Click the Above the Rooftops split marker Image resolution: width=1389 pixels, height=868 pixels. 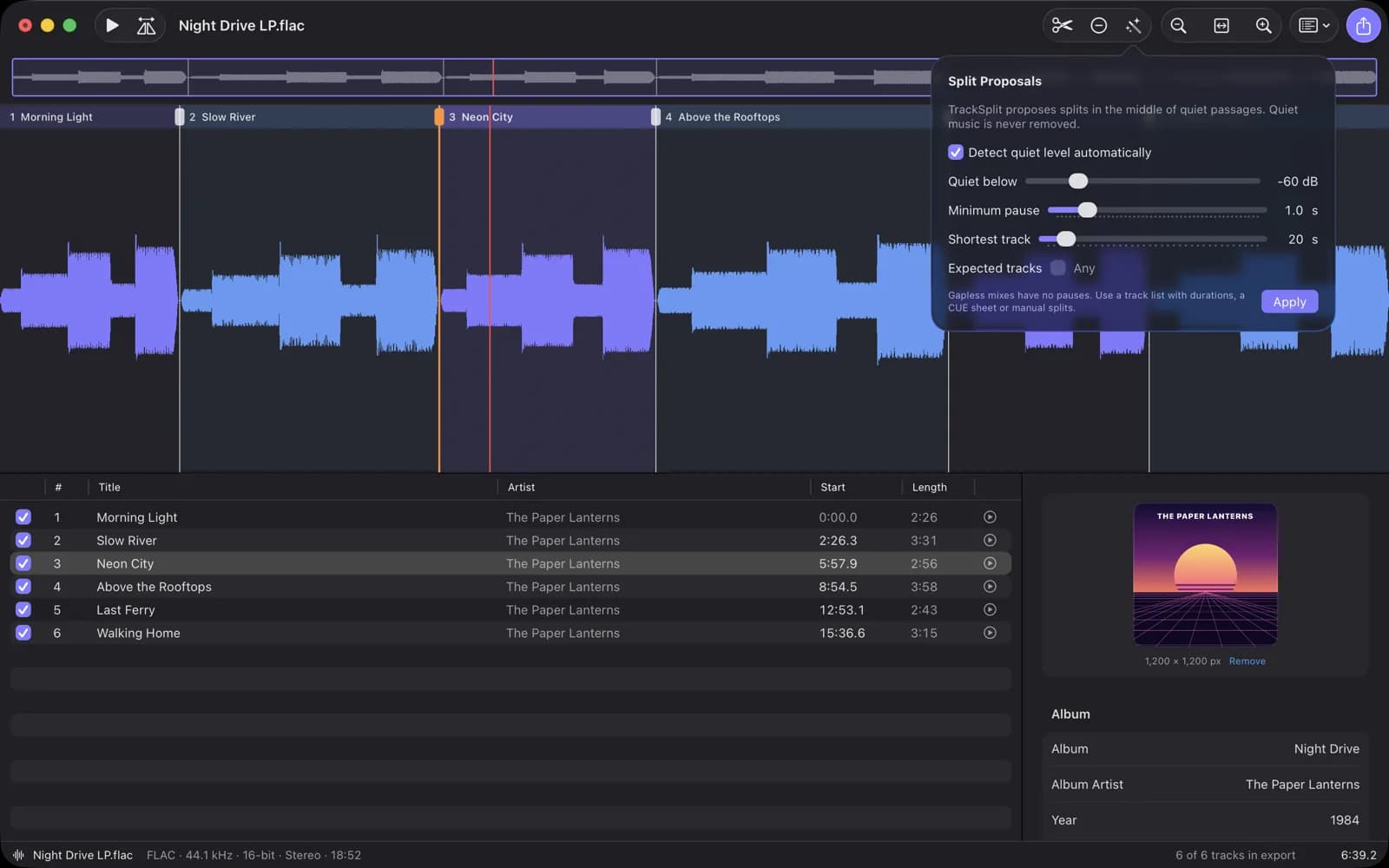tap(655, 116)
